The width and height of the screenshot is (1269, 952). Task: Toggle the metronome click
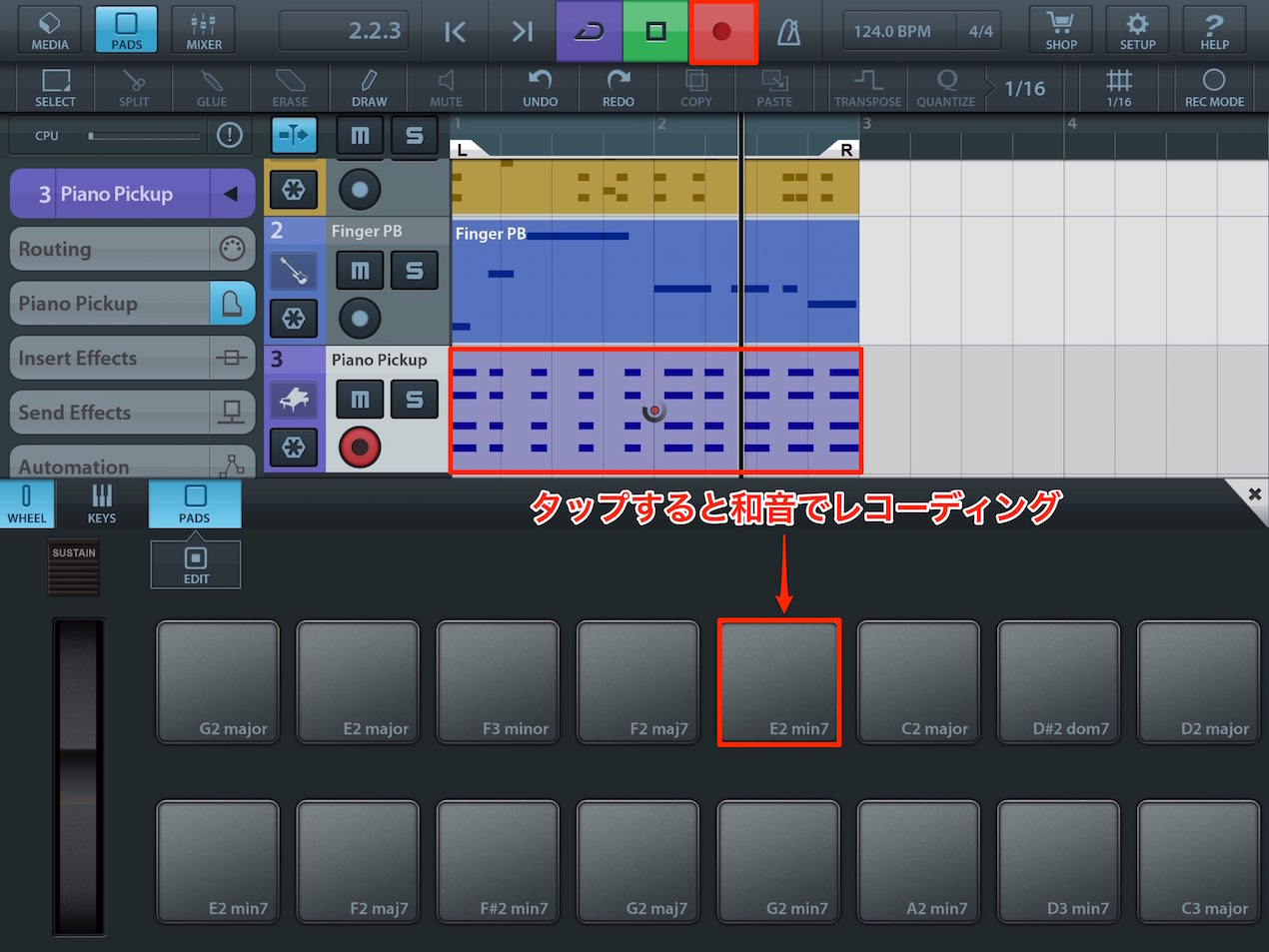tap(789, 32)
